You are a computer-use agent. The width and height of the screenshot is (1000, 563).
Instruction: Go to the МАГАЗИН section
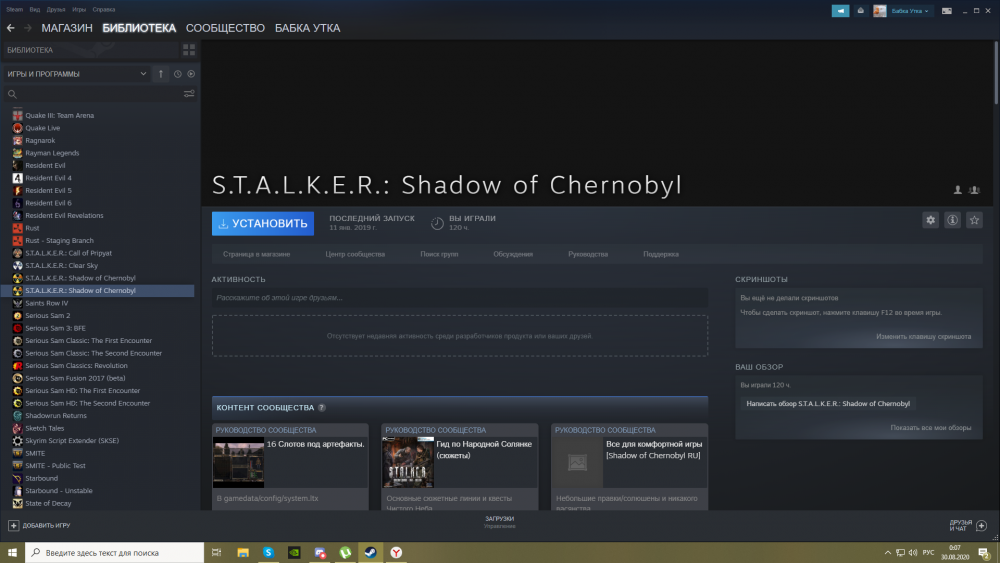(67, 28)
